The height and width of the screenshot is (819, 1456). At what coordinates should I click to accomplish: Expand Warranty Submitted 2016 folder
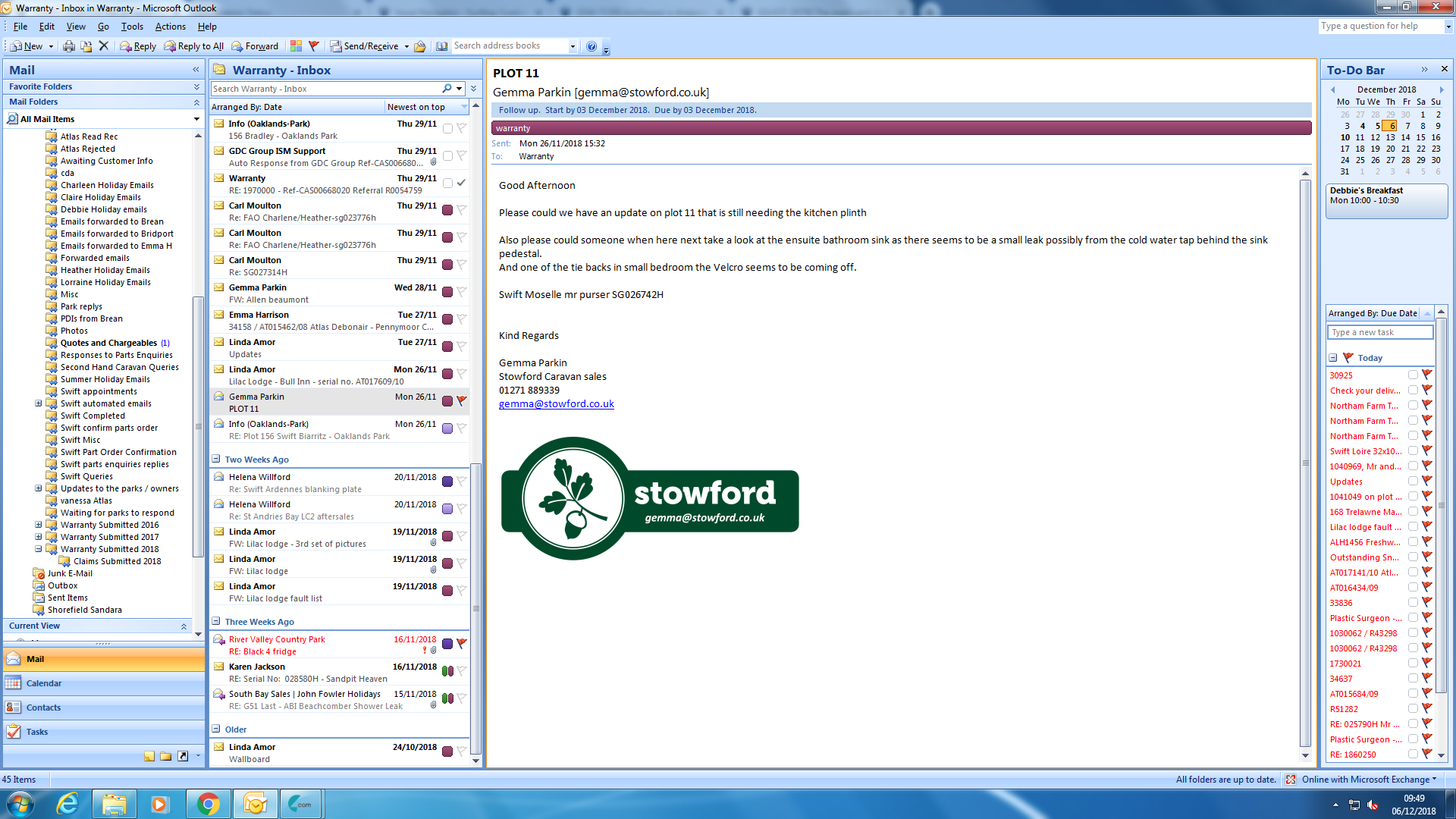39,525
